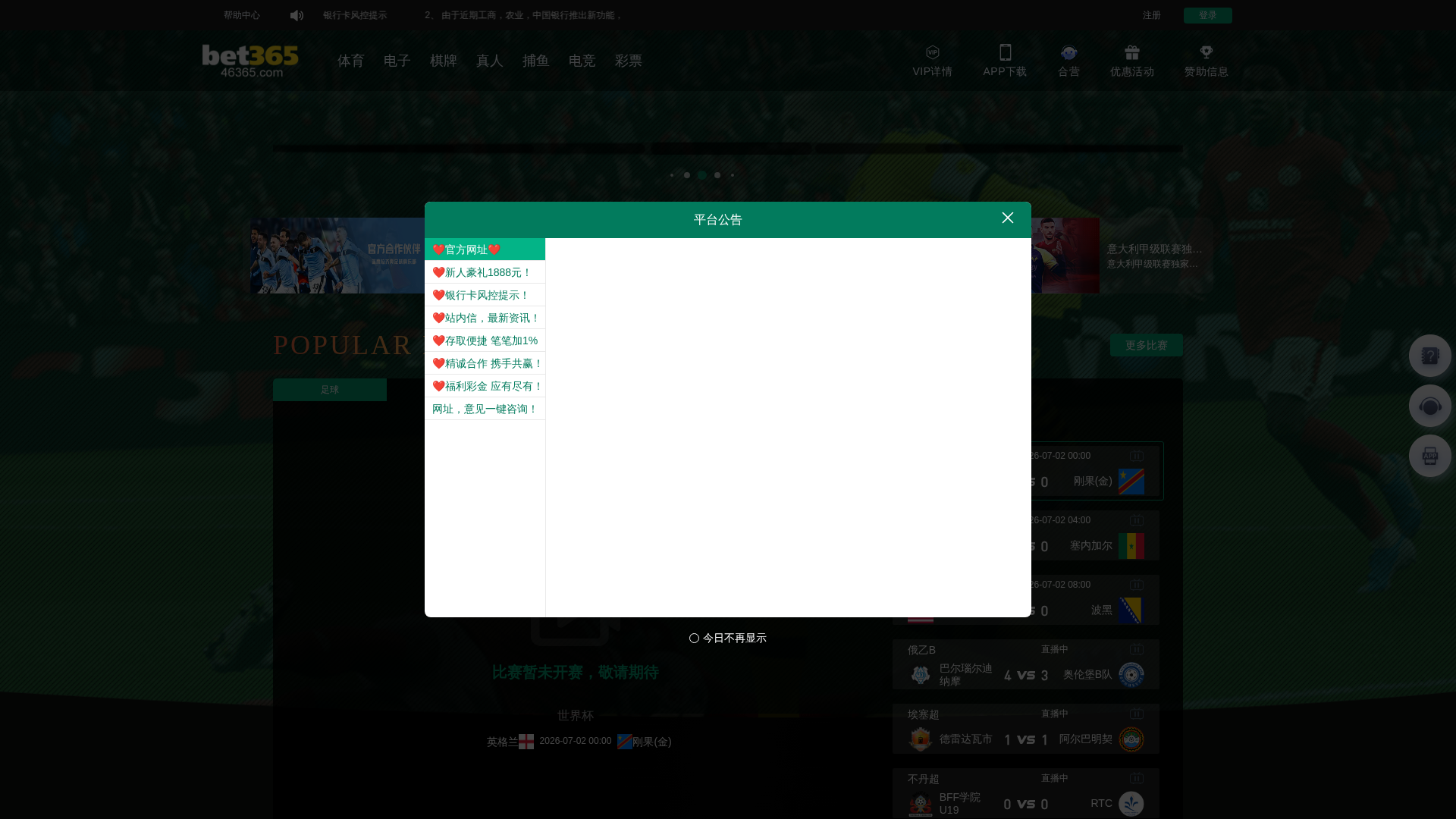Select the 足球 football tab
Viewport: 1456px width, 819px height.
coord(330,390)
